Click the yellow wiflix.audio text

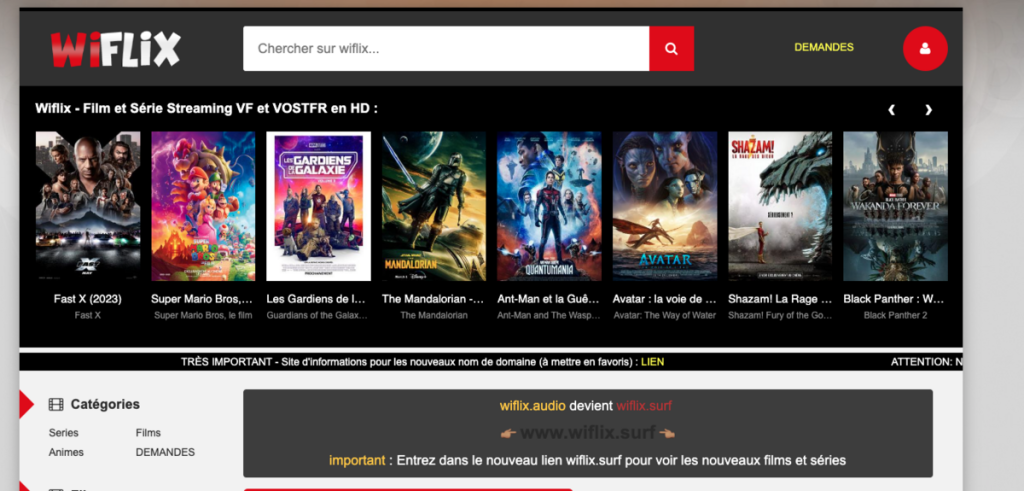532,406
